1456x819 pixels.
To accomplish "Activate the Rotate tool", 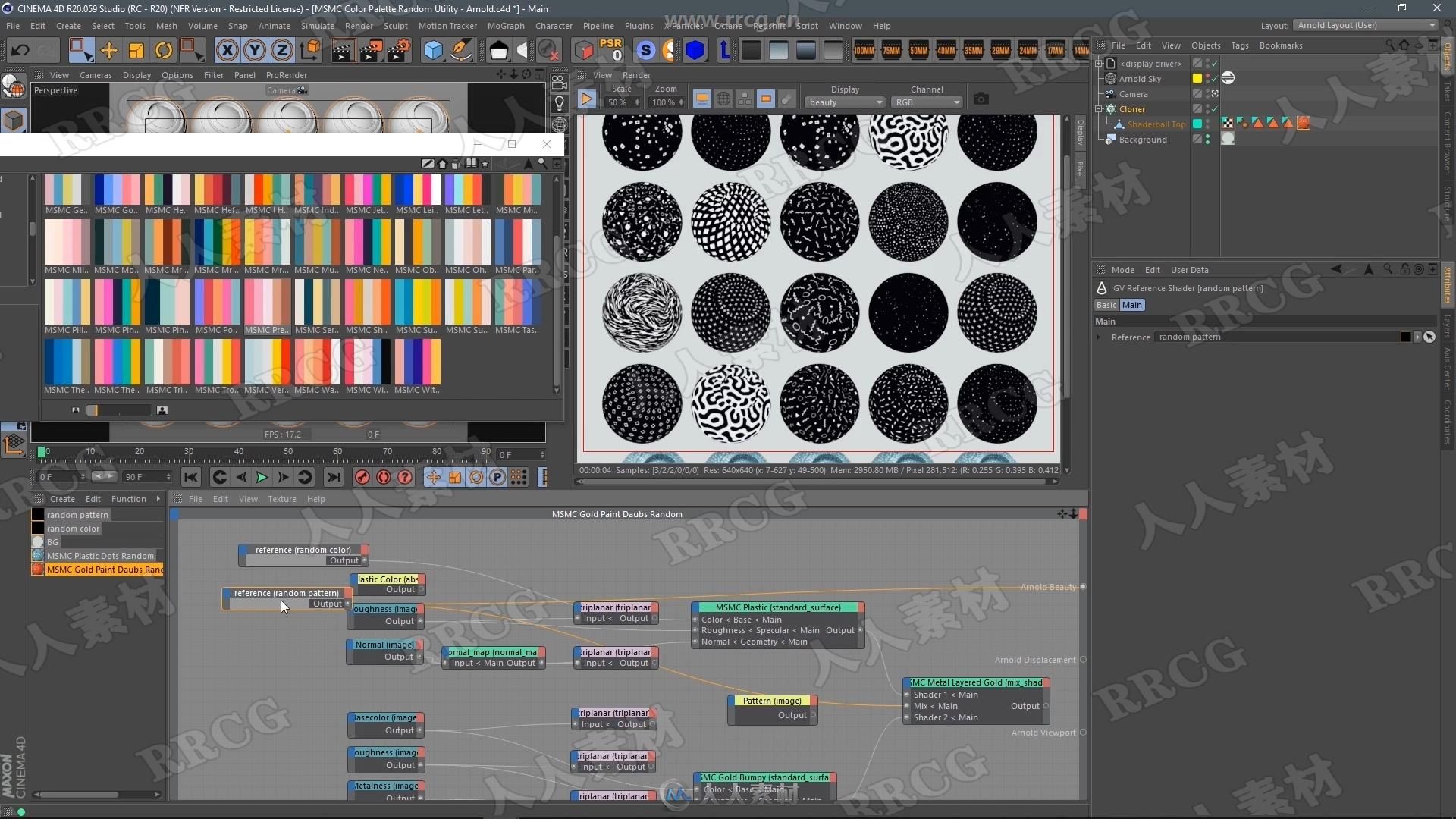I will [x=164, y=51].
